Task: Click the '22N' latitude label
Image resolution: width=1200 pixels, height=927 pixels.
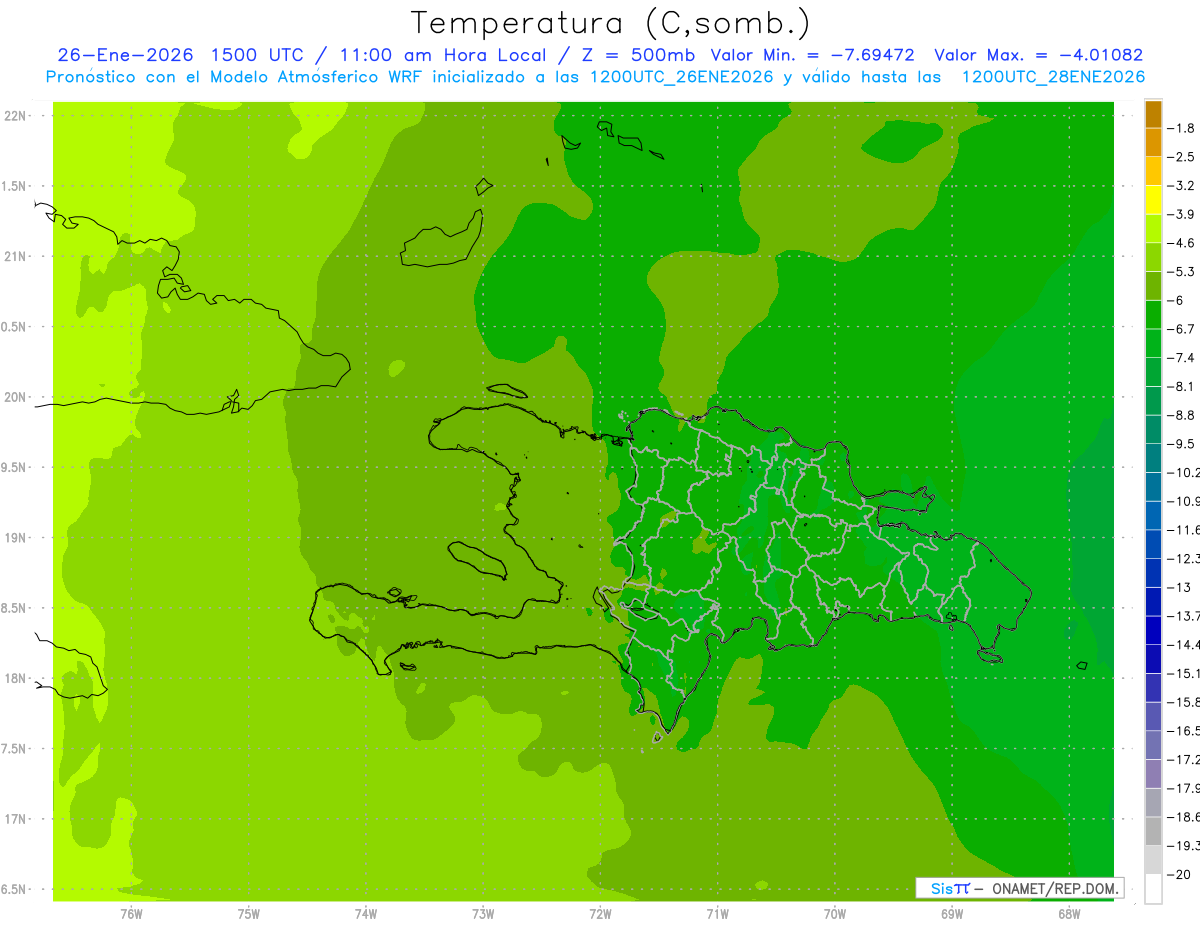Action: pyautogui.click(x=14, y=116)
